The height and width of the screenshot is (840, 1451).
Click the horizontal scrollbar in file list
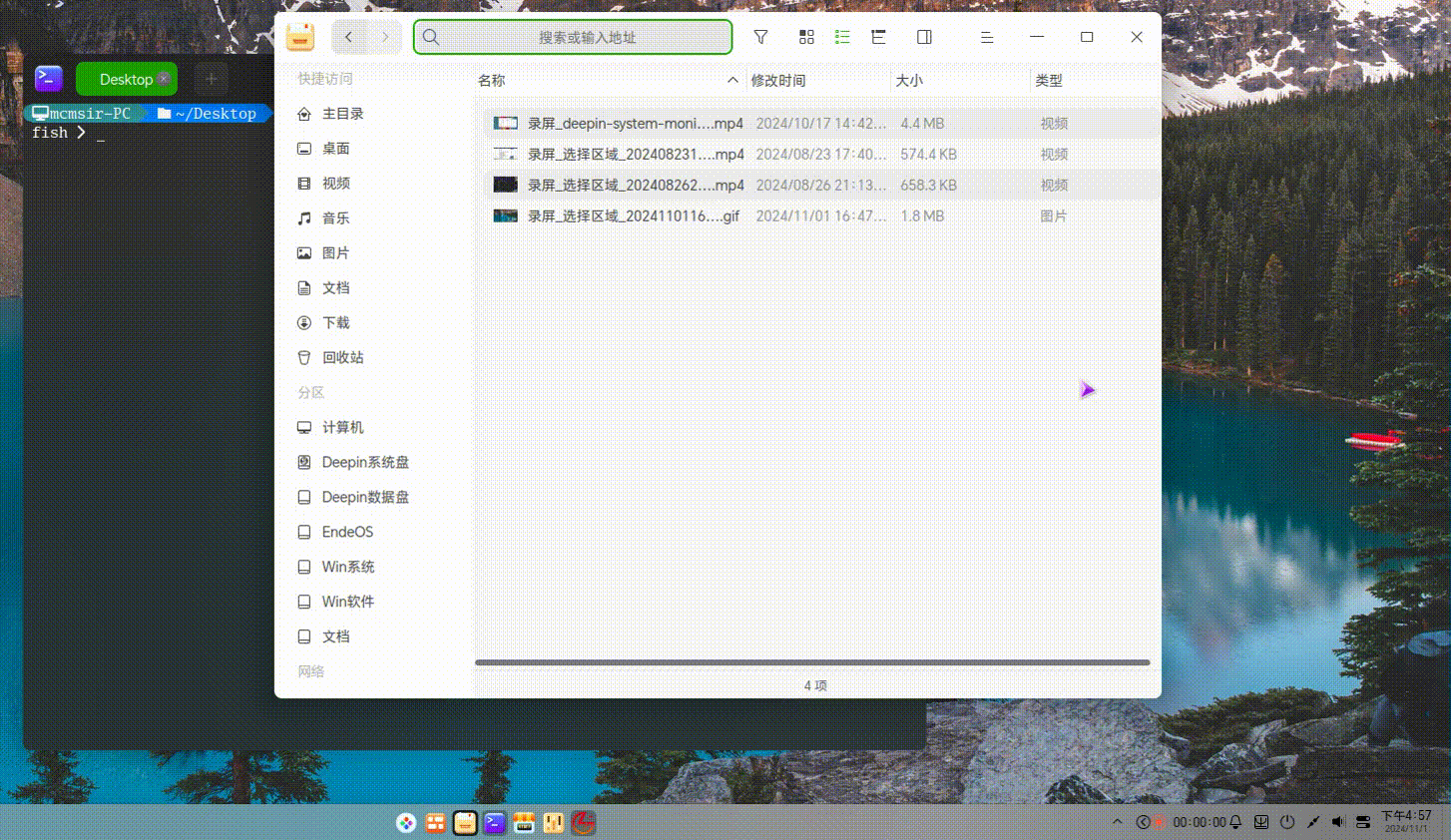tap(812, 662)
